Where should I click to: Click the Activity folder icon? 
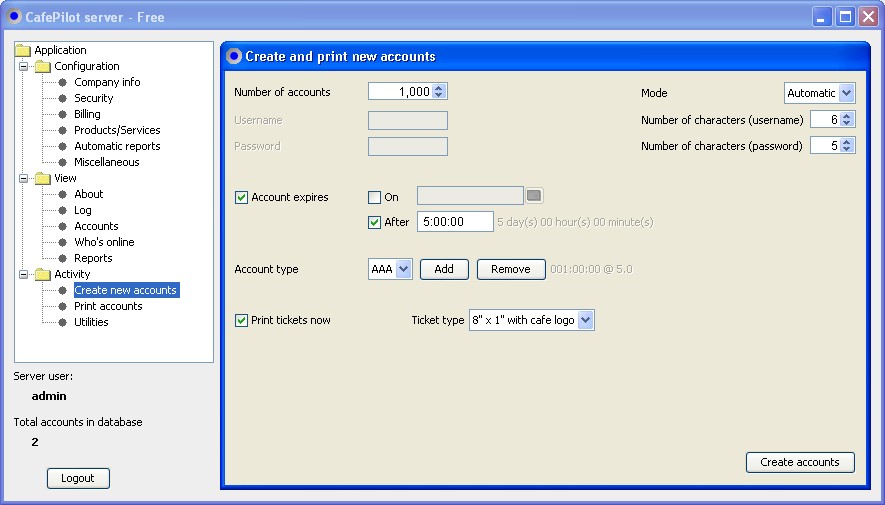43,275
